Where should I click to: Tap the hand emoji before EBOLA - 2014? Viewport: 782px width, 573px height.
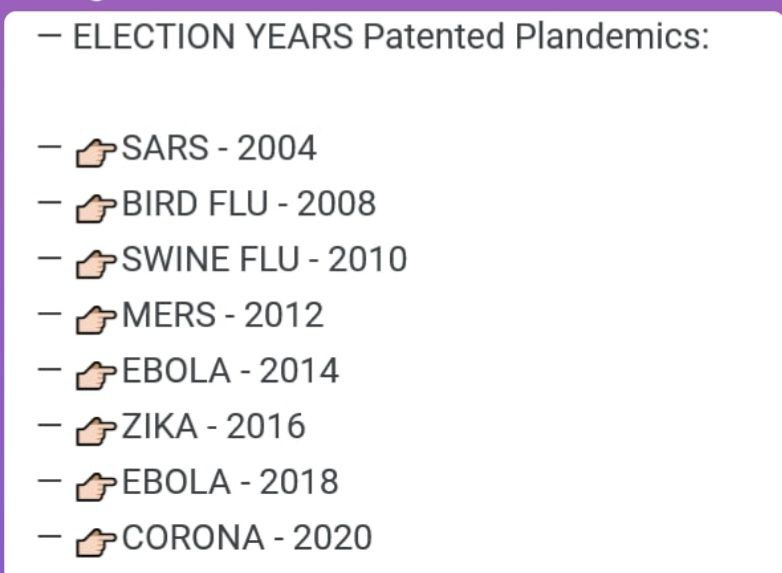(97, 375)
